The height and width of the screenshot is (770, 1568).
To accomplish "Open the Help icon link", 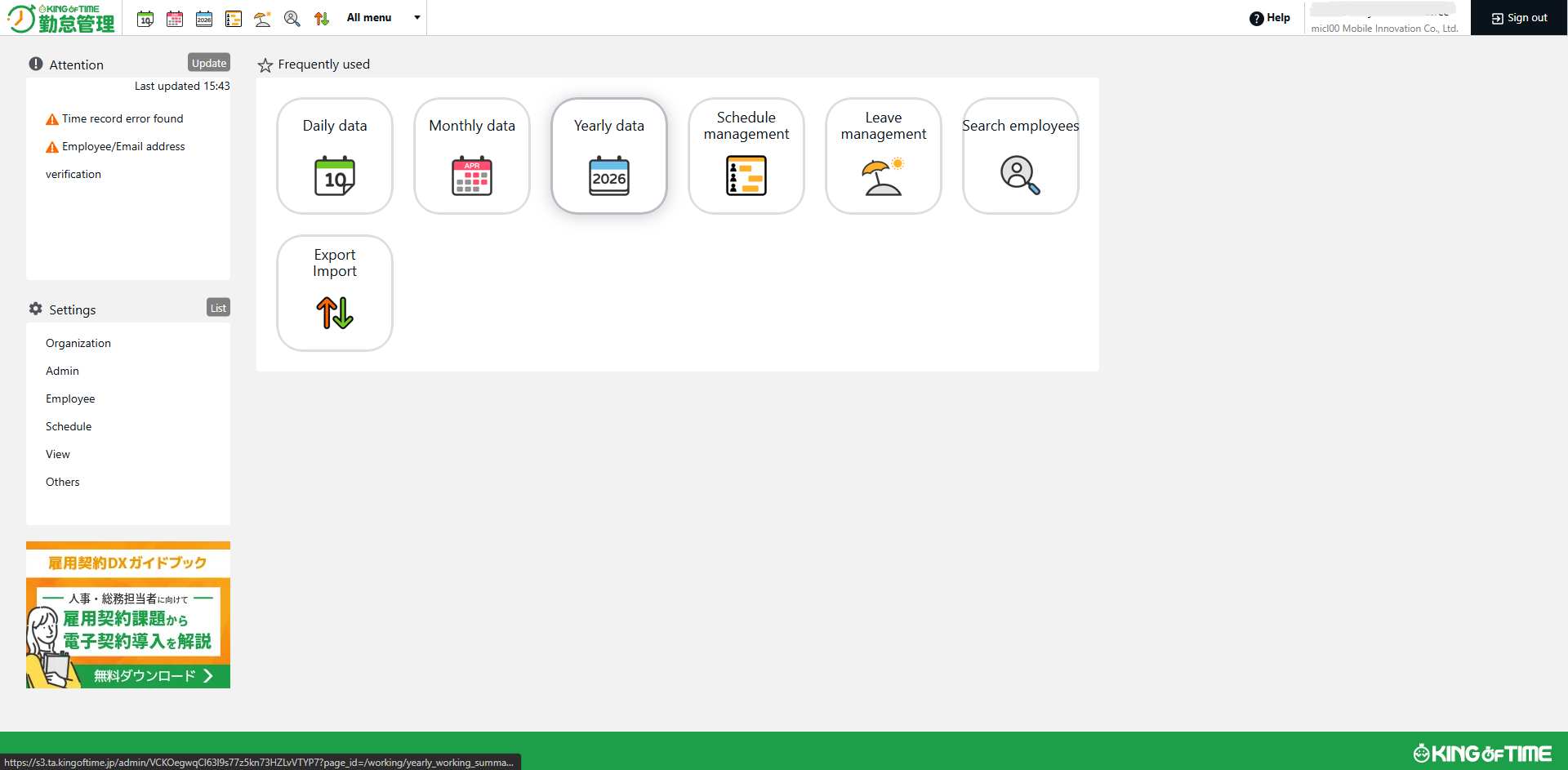I will 1270,18.
